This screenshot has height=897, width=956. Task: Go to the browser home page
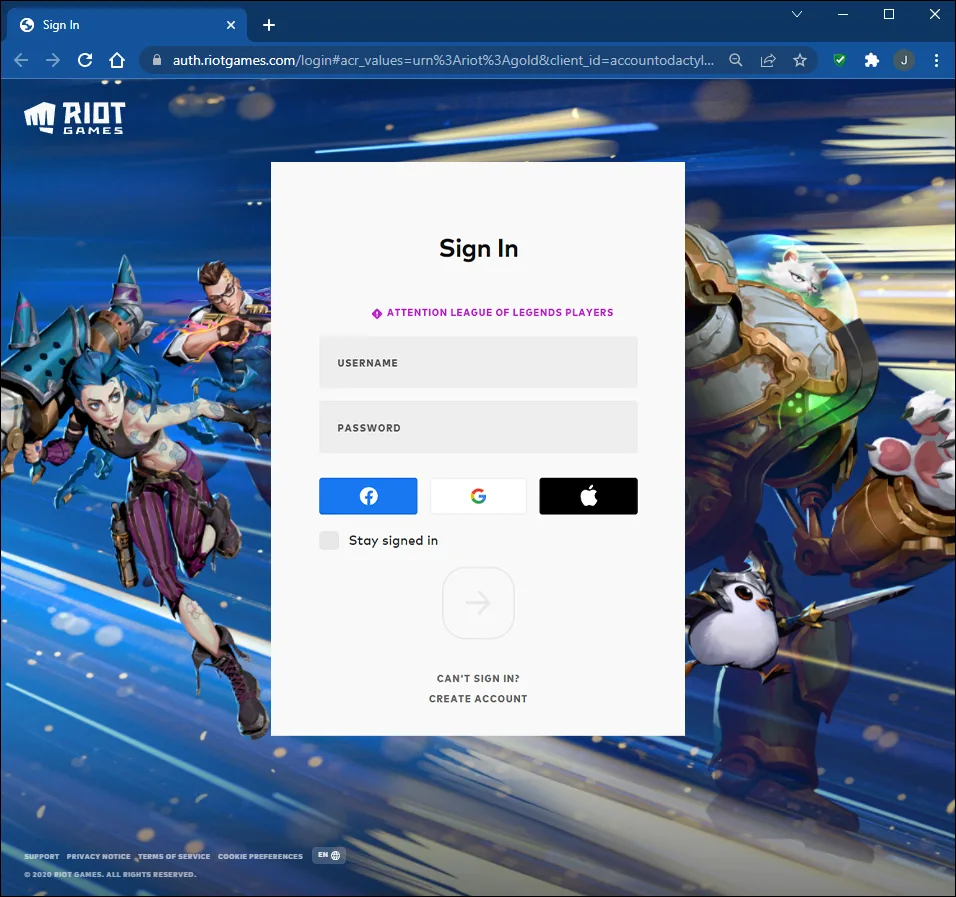(x=117, y=60)
